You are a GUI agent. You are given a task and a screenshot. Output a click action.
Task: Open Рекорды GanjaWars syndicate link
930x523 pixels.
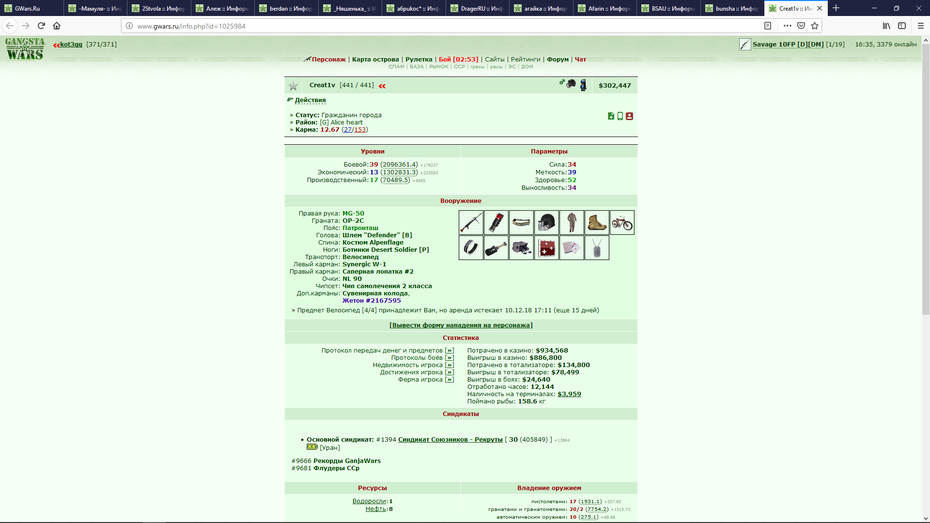[347, 461]
